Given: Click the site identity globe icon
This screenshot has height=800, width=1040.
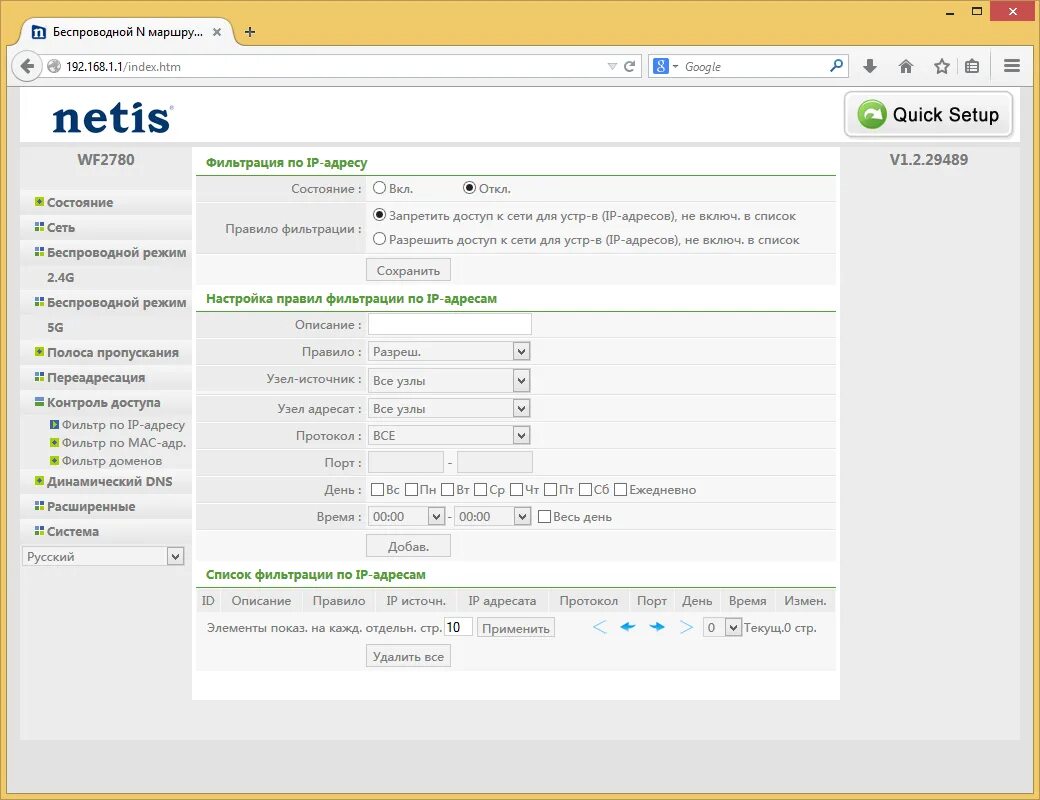Looking at the screenshot, I should click(54, 66).
